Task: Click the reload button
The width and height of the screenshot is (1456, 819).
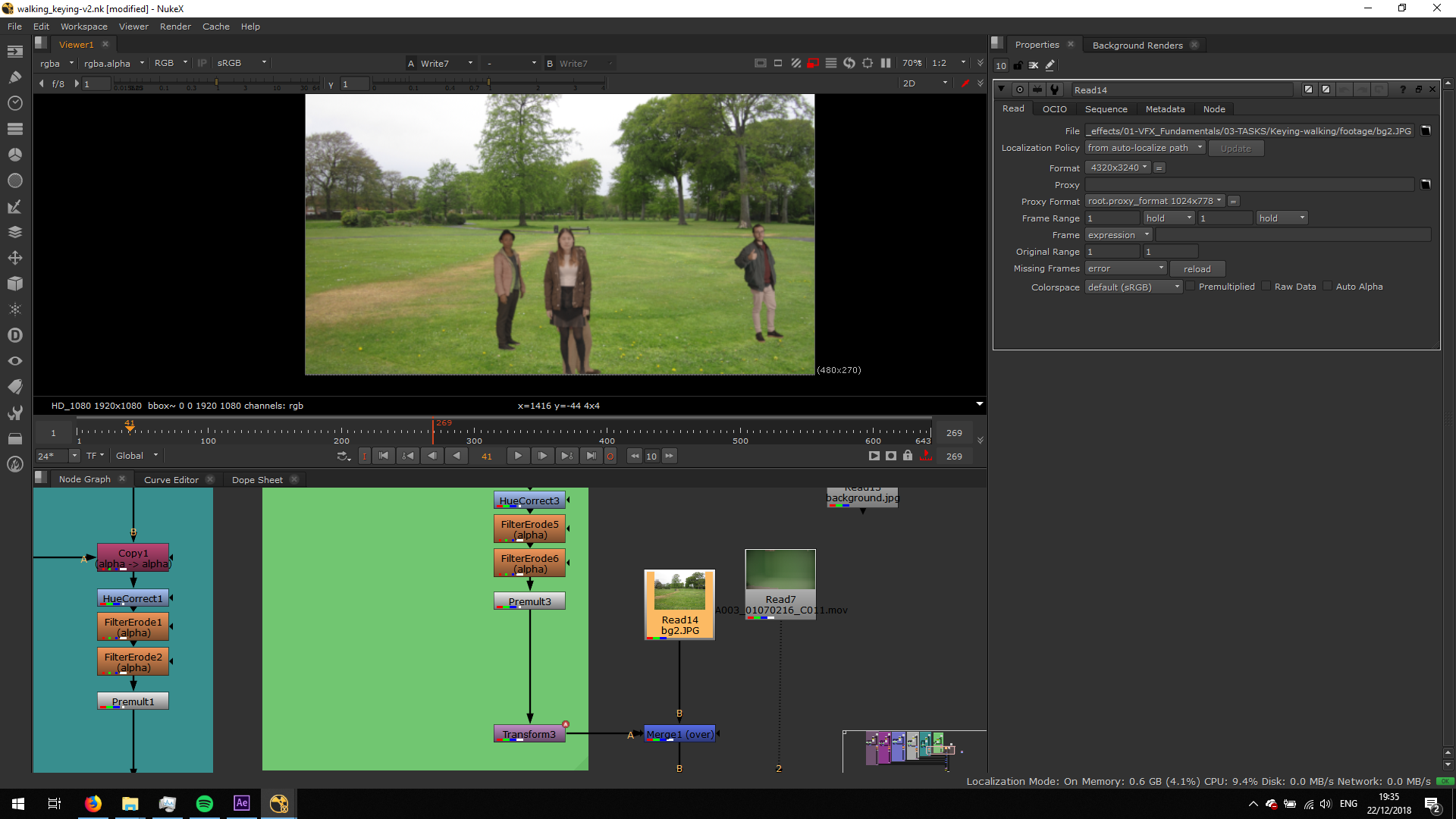Action: click(x=1197, y=269)
